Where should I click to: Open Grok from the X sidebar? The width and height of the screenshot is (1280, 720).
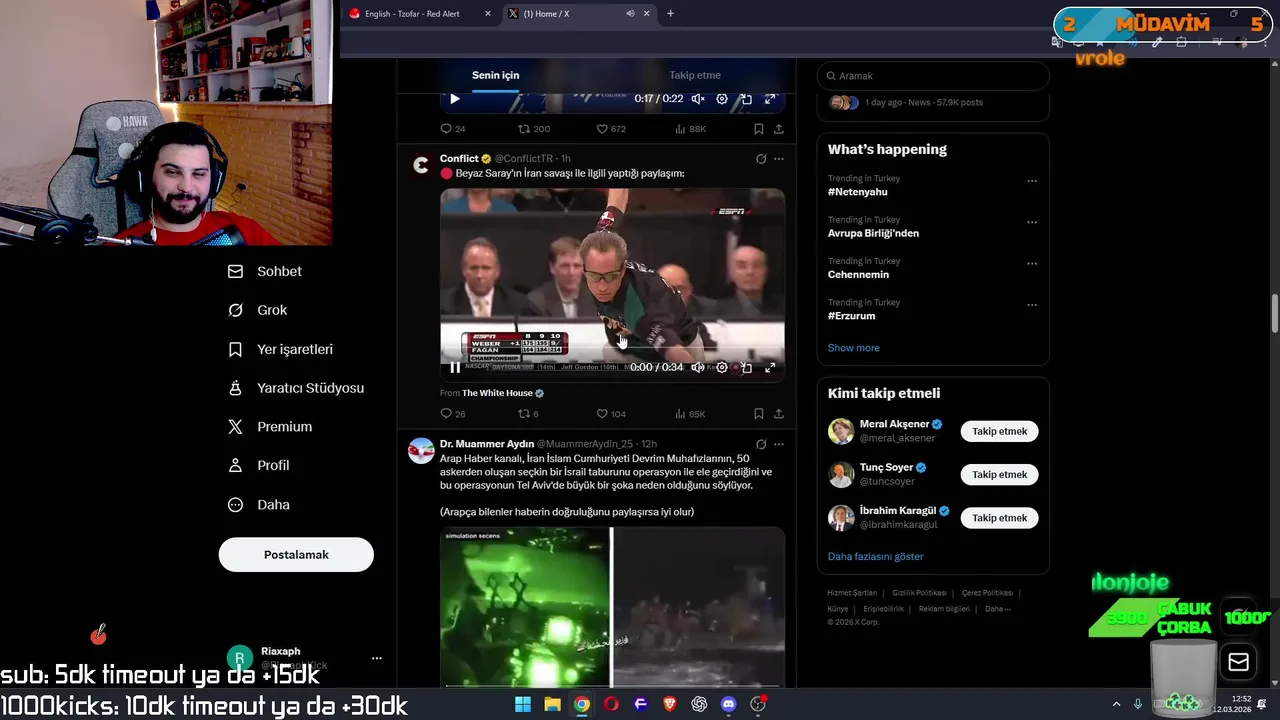[x=258, y=310]
